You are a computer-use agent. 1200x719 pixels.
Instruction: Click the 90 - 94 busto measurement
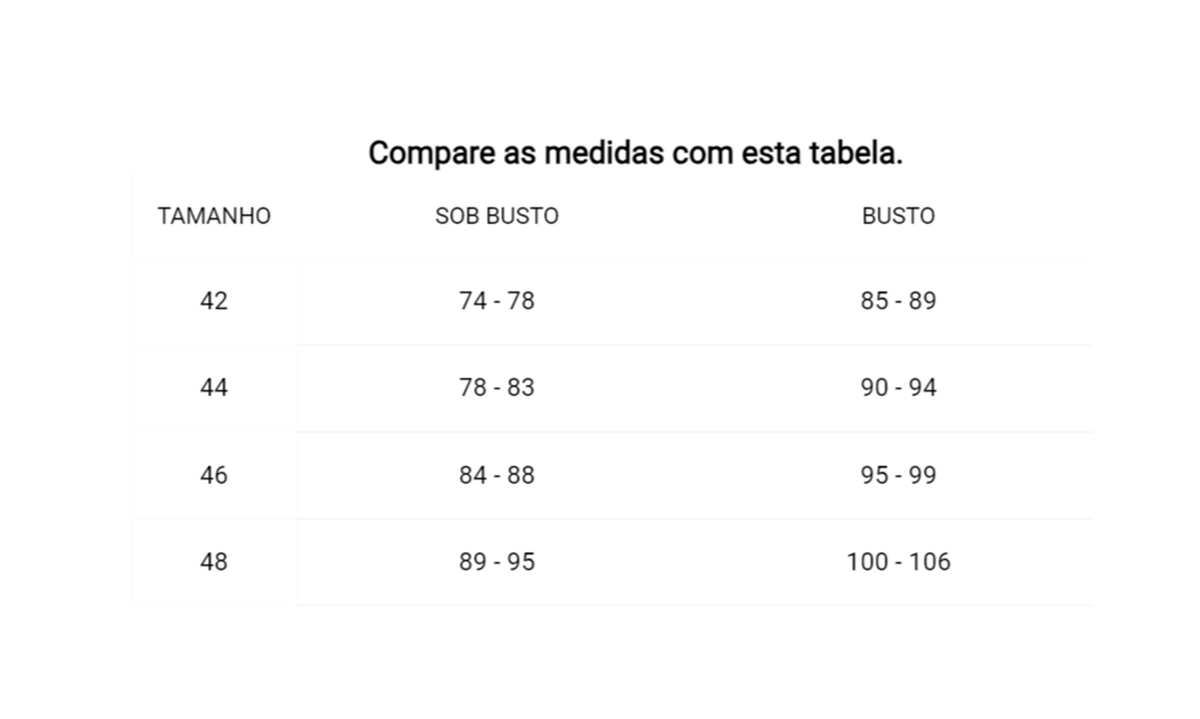[x=898, y=388]
